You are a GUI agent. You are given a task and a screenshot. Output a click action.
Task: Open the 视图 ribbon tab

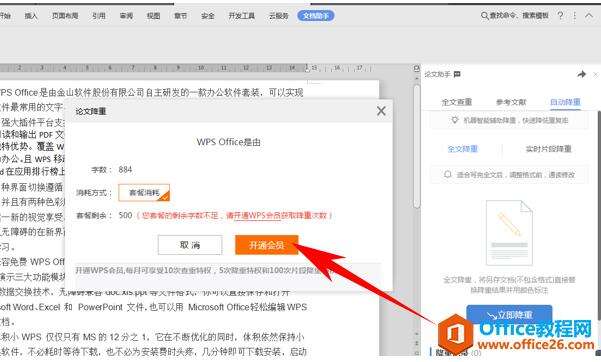tap(153, 16)
